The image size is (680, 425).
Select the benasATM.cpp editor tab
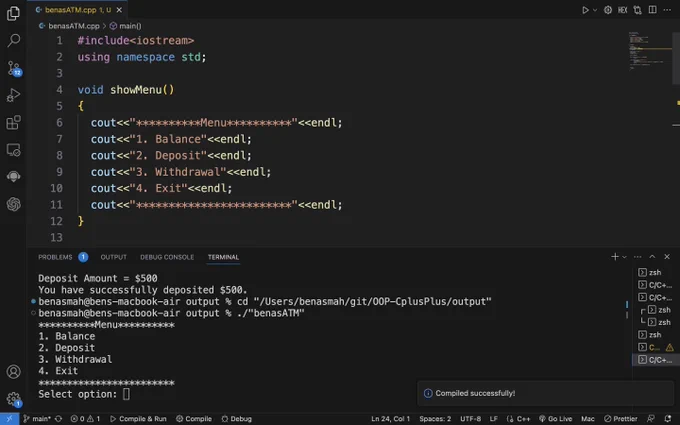tap(78, 10)
